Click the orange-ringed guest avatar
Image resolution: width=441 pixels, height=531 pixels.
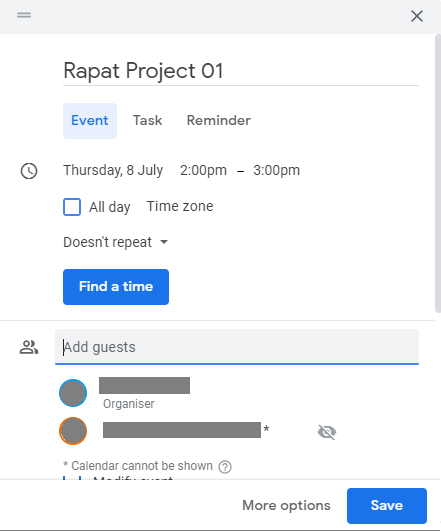pos(73,431)
